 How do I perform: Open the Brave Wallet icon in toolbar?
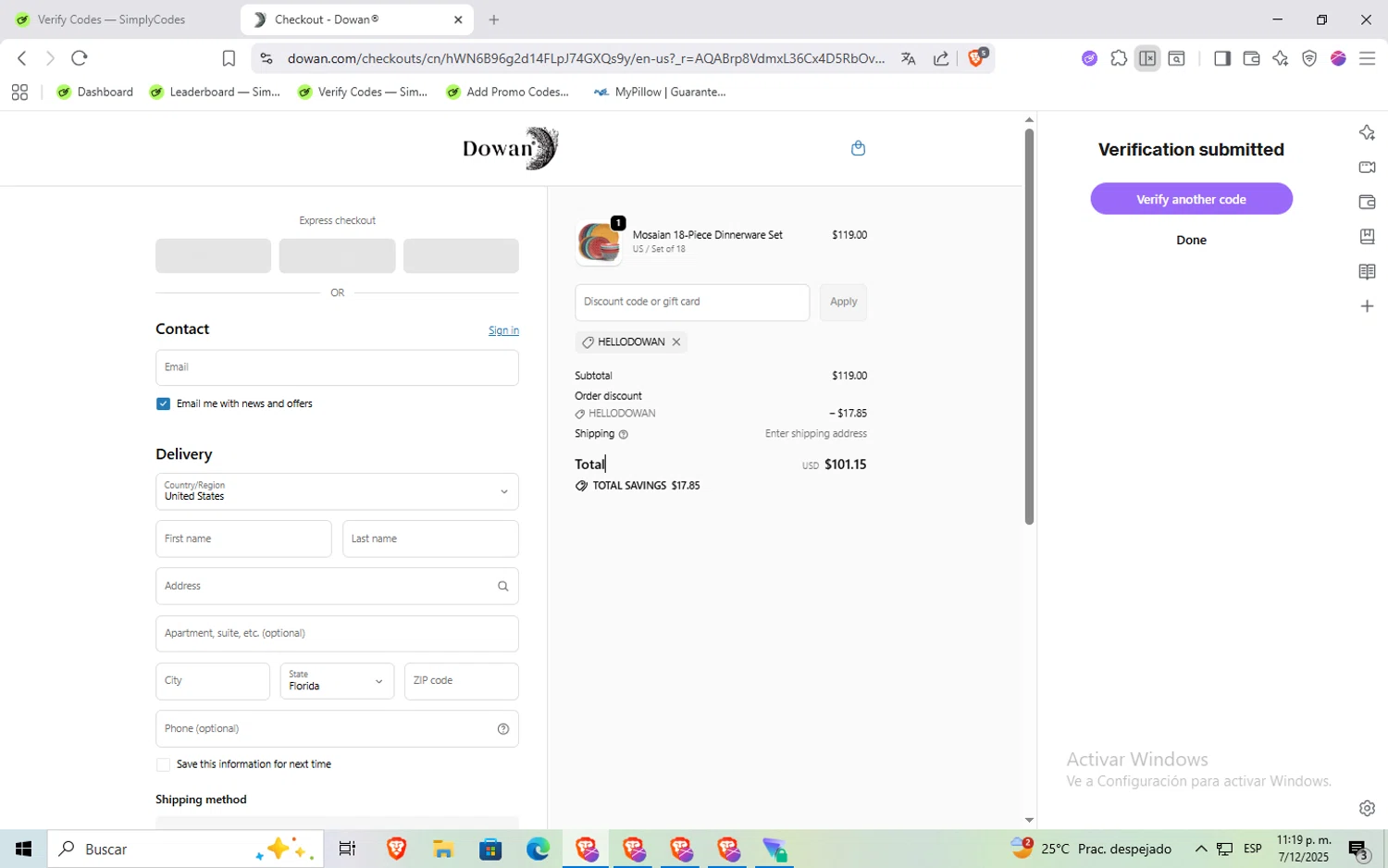click(1251, 58)
